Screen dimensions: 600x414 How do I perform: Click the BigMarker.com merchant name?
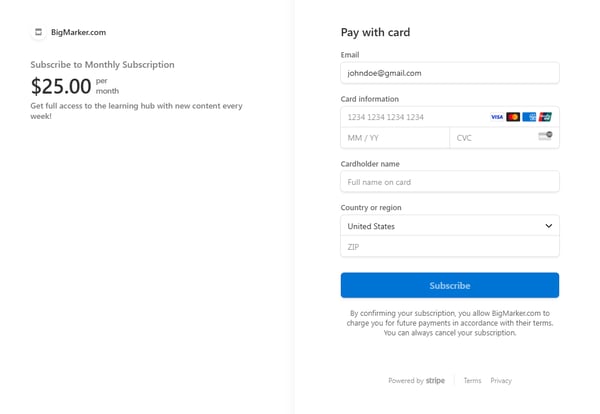(78, 32)
